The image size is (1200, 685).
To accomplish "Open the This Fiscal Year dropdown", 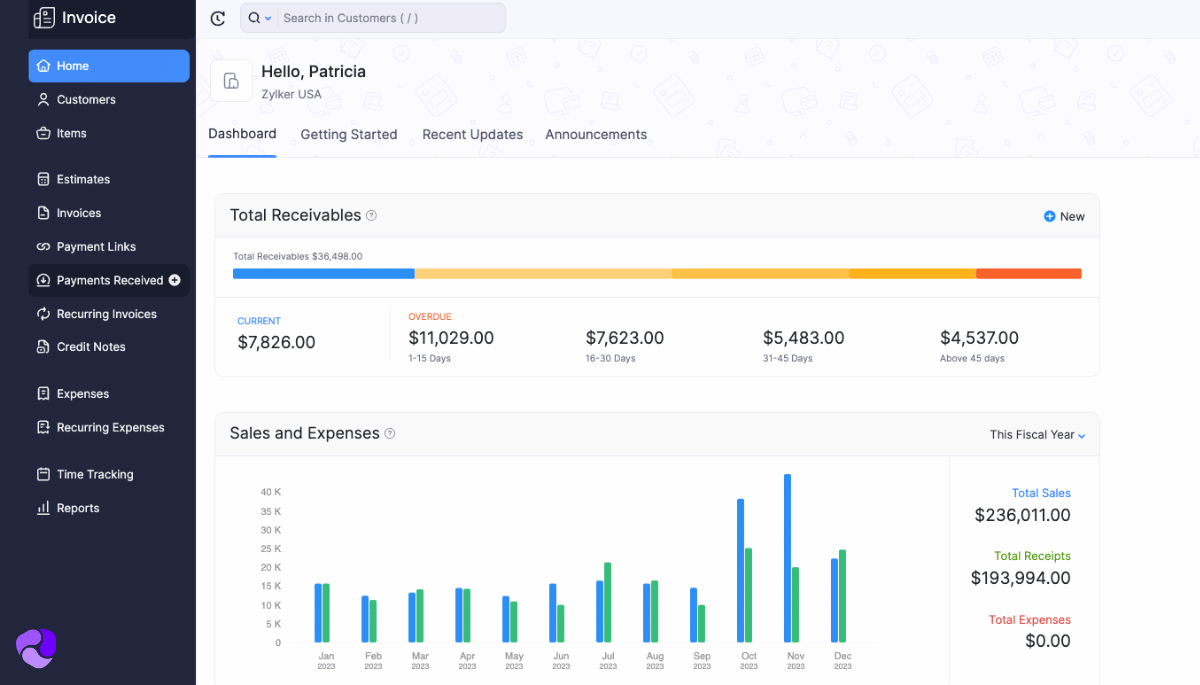I will click(x=1037, y=435).
